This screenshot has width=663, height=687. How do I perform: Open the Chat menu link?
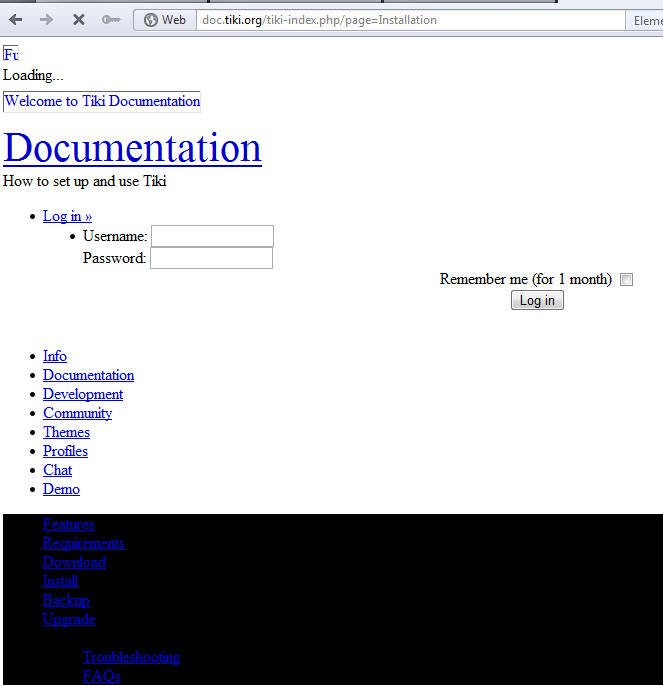[x=57, y=470]
